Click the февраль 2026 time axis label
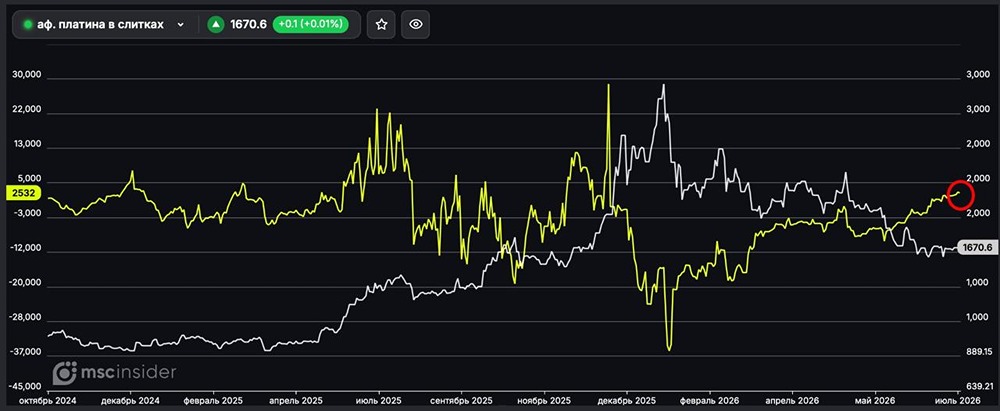The image size is (1000, 411). pos(710,400)
